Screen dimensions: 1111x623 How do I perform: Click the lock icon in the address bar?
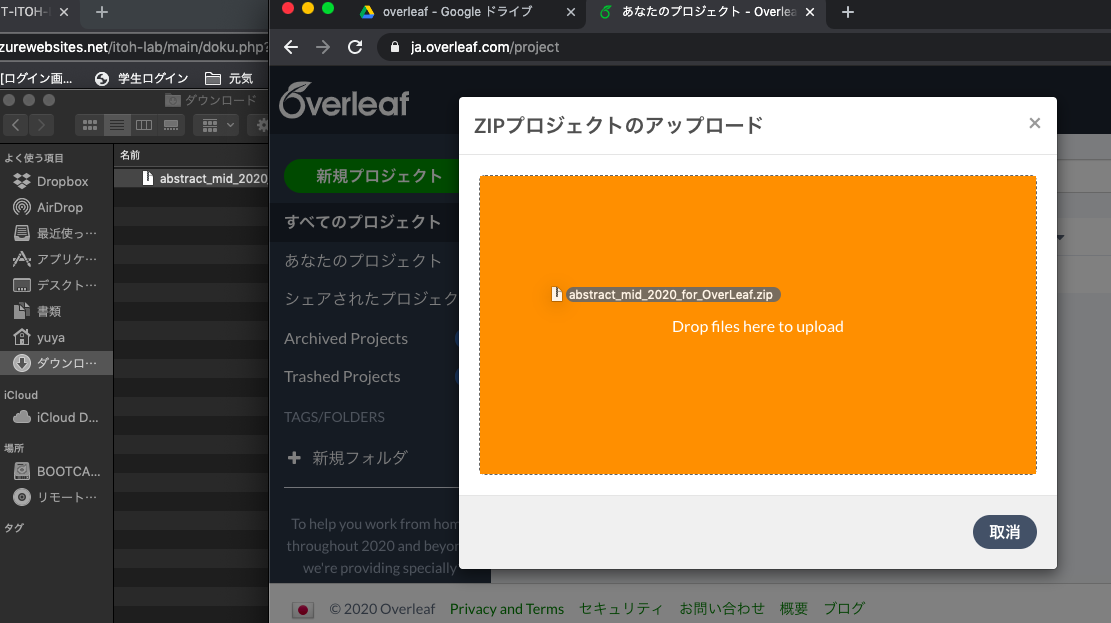pyautogui.click(x=395, y=47)
